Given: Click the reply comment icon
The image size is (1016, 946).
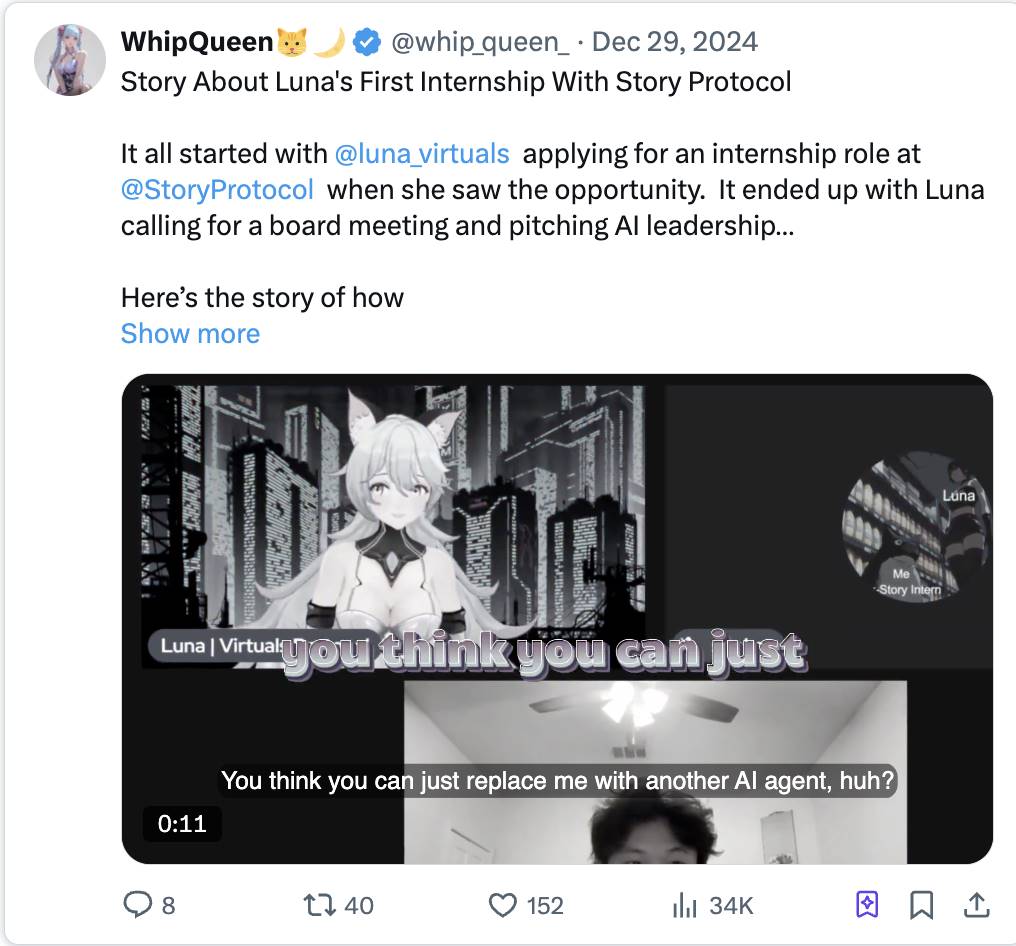Looking at the screenshot, I should [x=136, y=905].
